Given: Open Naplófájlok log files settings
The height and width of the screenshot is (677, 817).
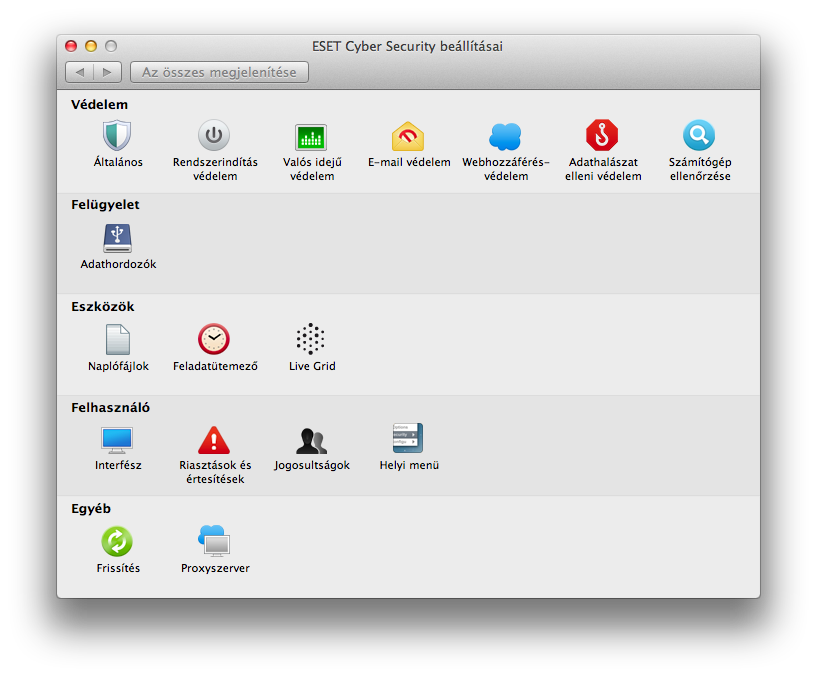Looking at the screenshot, I should tap(118, 340).
